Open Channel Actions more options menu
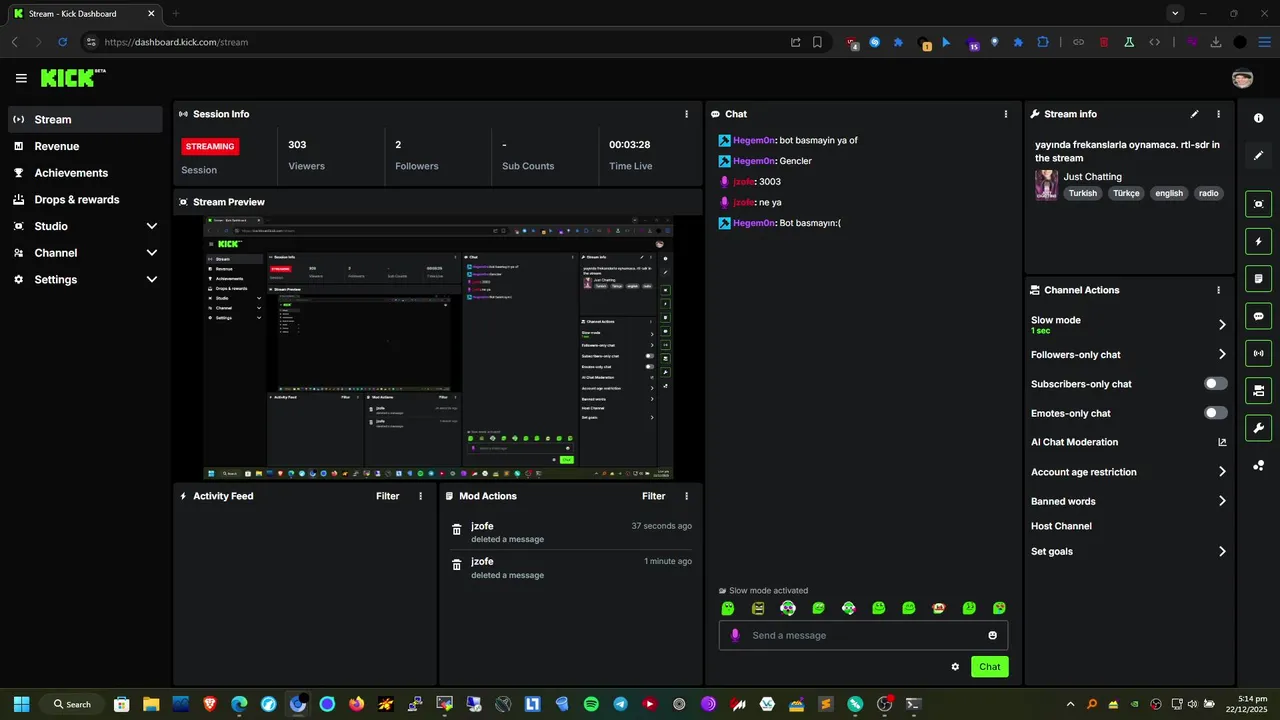 coord(1218,290)
